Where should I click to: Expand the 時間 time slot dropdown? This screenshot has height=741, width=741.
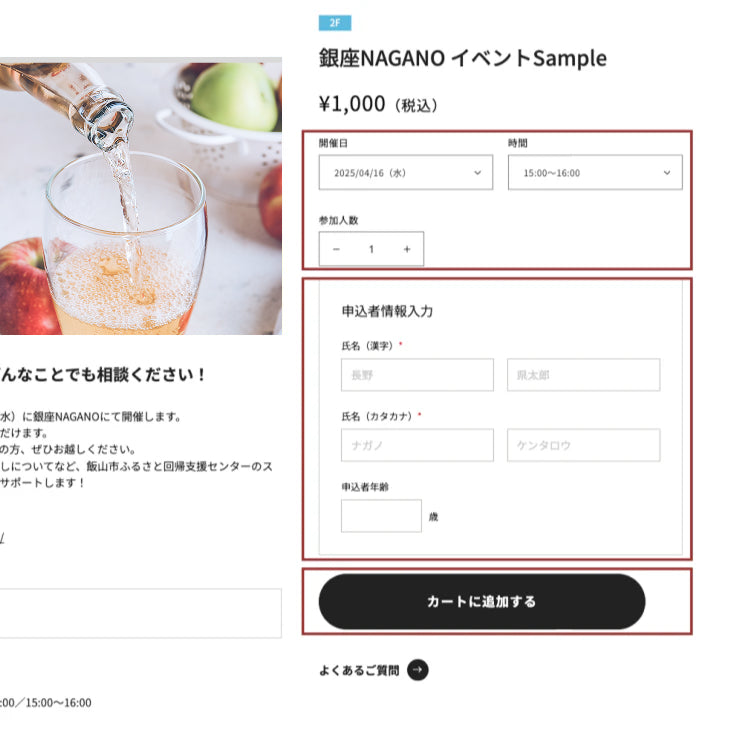595,173
